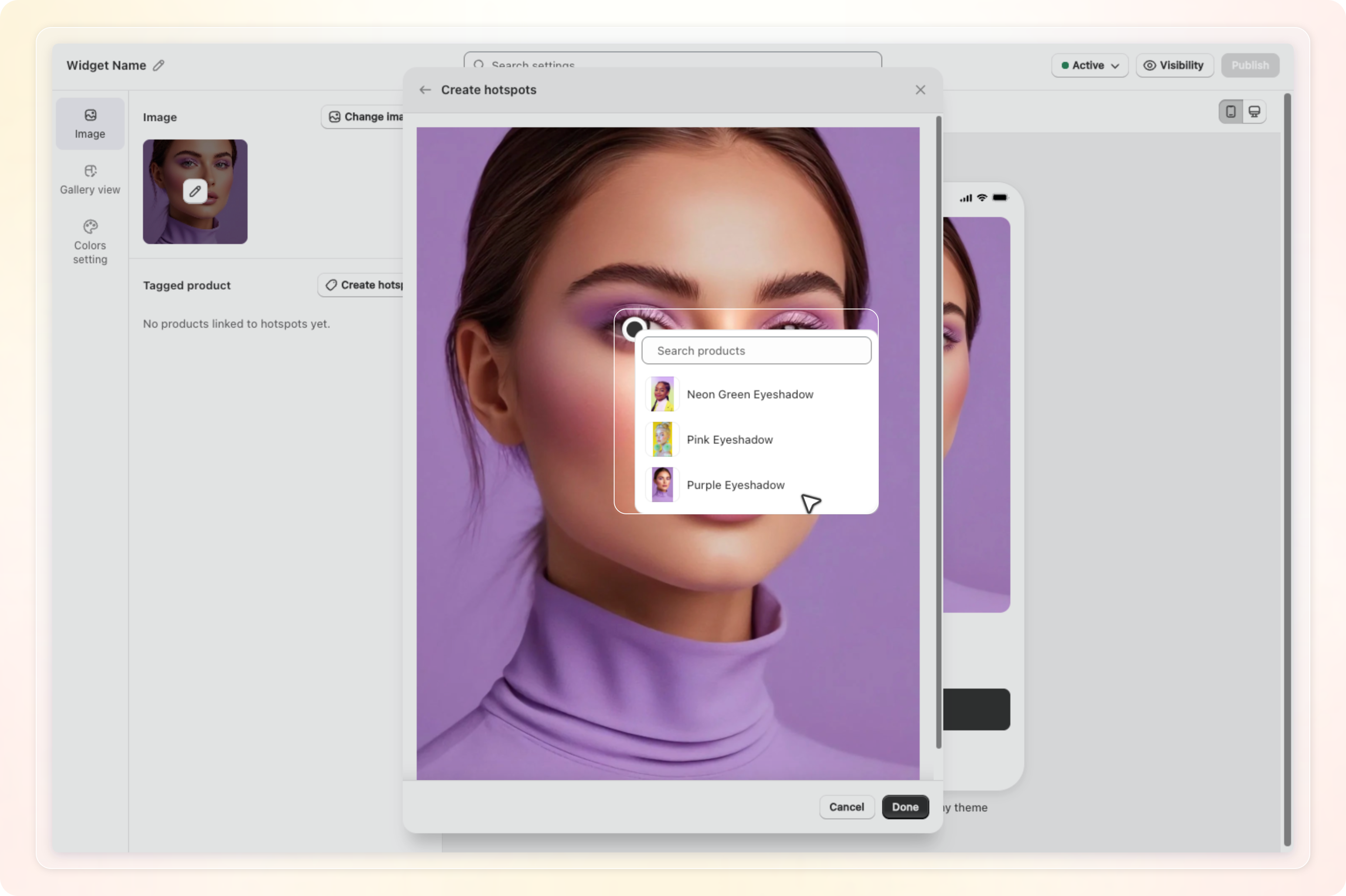Select Purple Eyeshadow product
Viewport: 1346px width, 896px height.
[x=756, y=485]
